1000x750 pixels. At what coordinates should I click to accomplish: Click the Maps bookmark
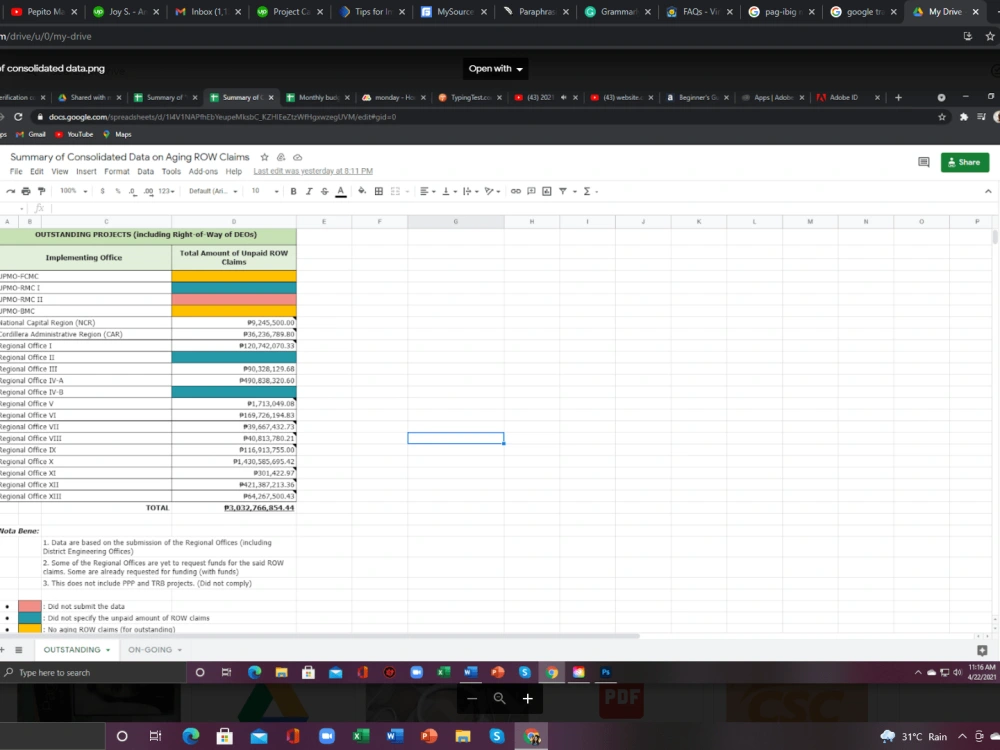pos(117,135)
